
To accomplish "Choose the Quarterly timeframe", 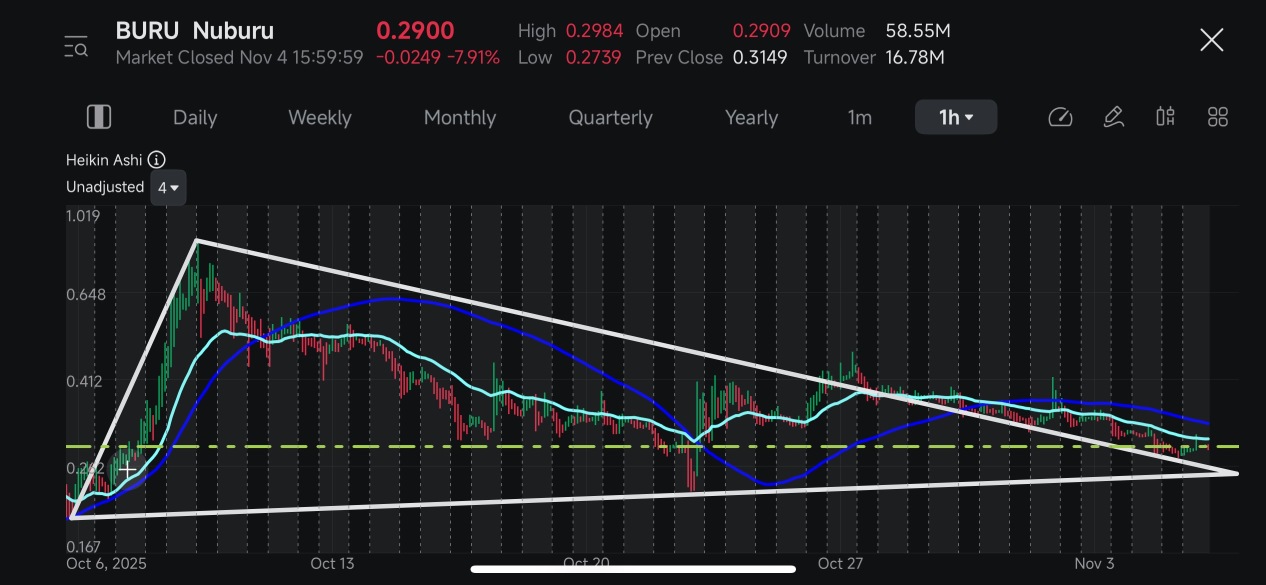I will [x=610, y=117].
